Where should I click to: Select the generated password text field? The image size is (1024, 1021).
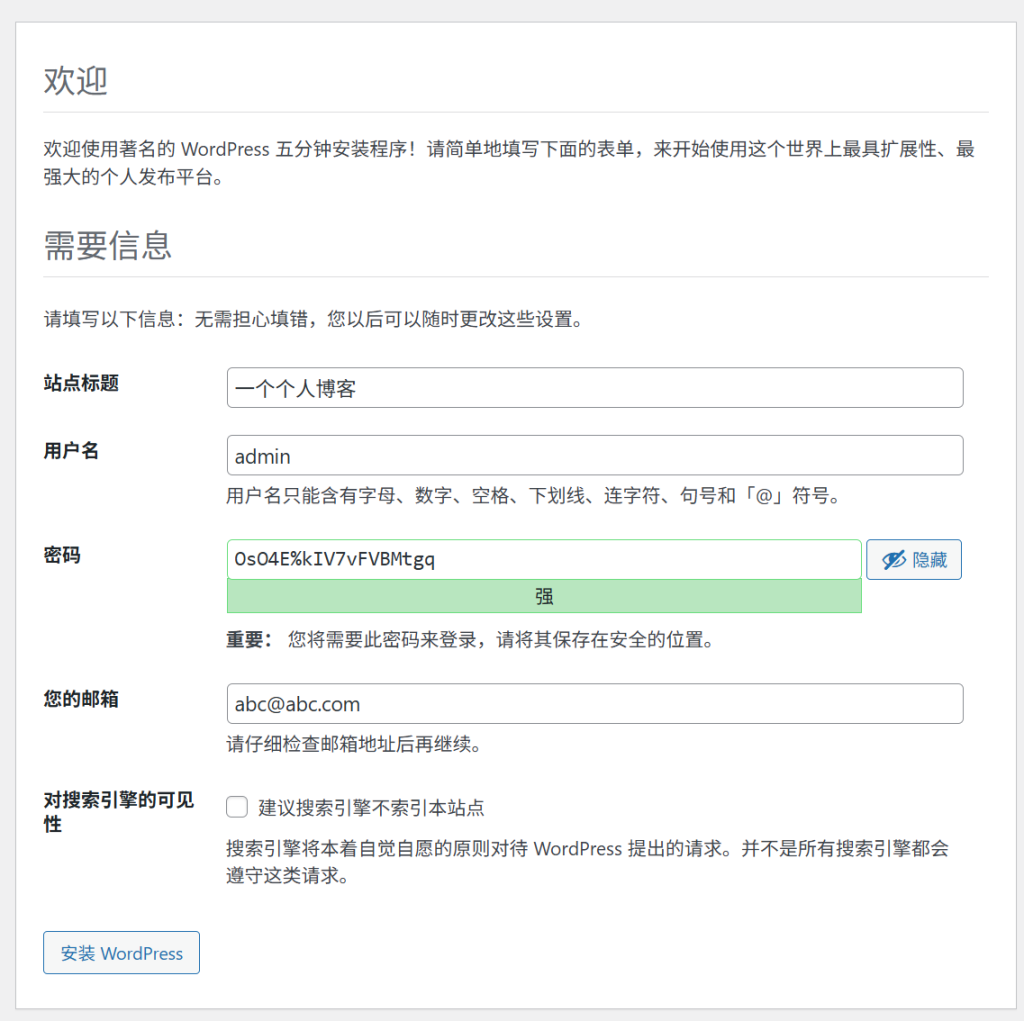543,560
